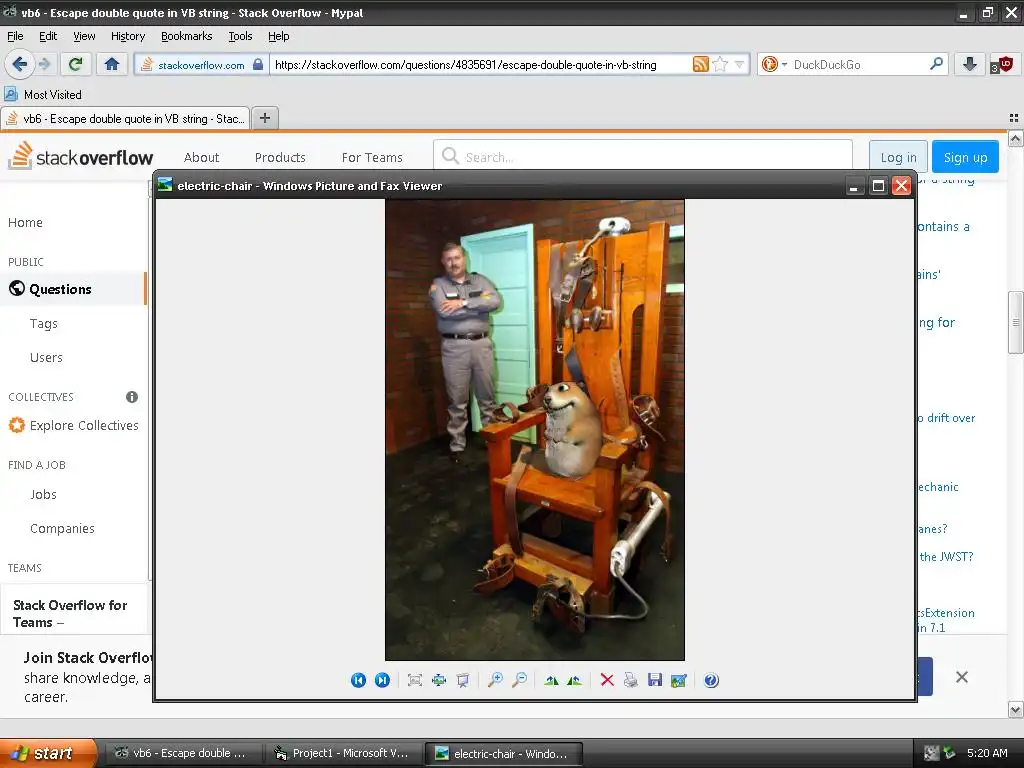
Task: Go to previous image in Picture Viewer
Action: coord(359,680)
